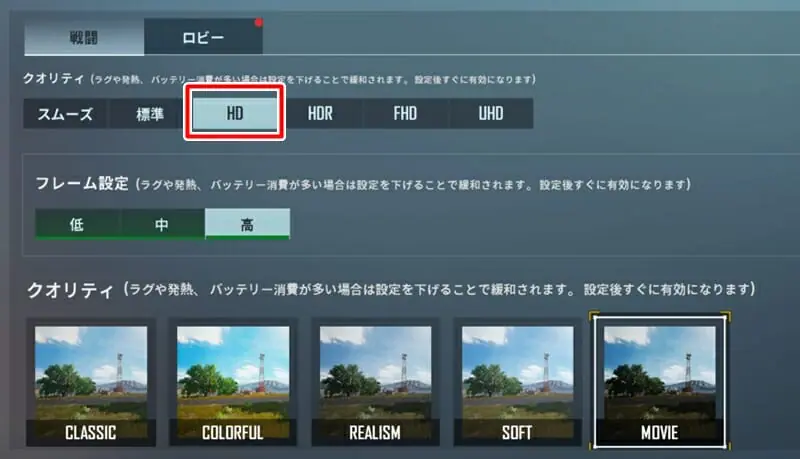
Task: Set graphics quality to HDR
Action: [320, 113]
